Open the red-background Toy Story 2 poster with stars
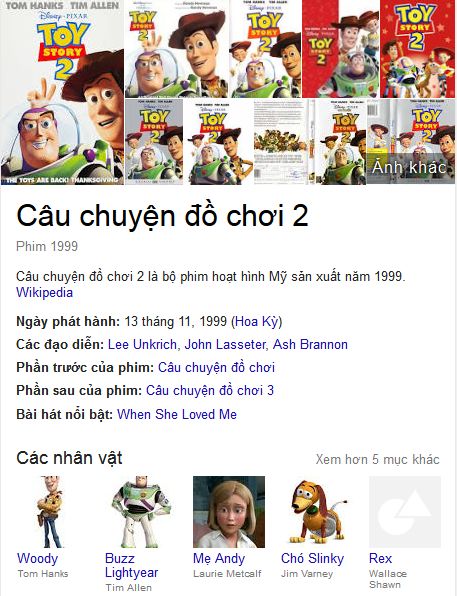 point(417,49)
